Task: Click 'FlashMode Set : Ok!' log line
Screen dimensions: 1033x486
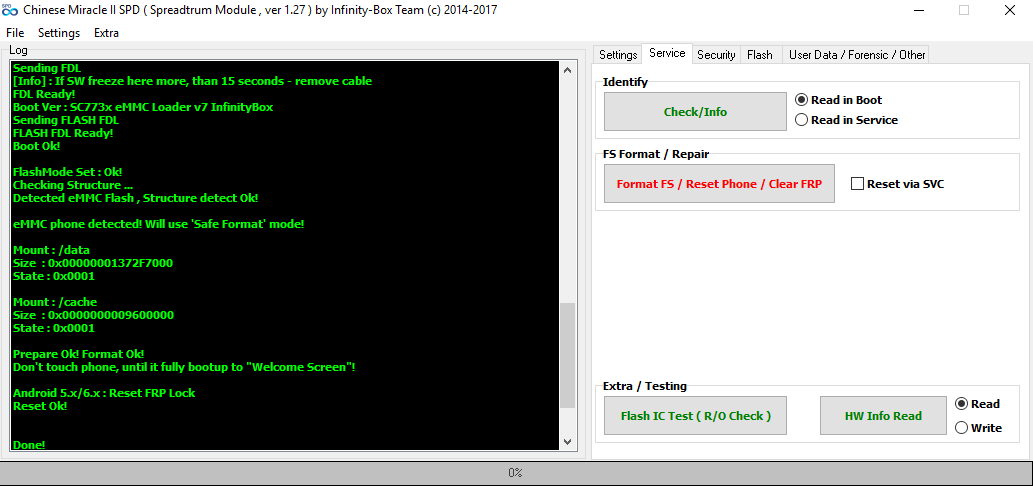Action: coord(67,172)
